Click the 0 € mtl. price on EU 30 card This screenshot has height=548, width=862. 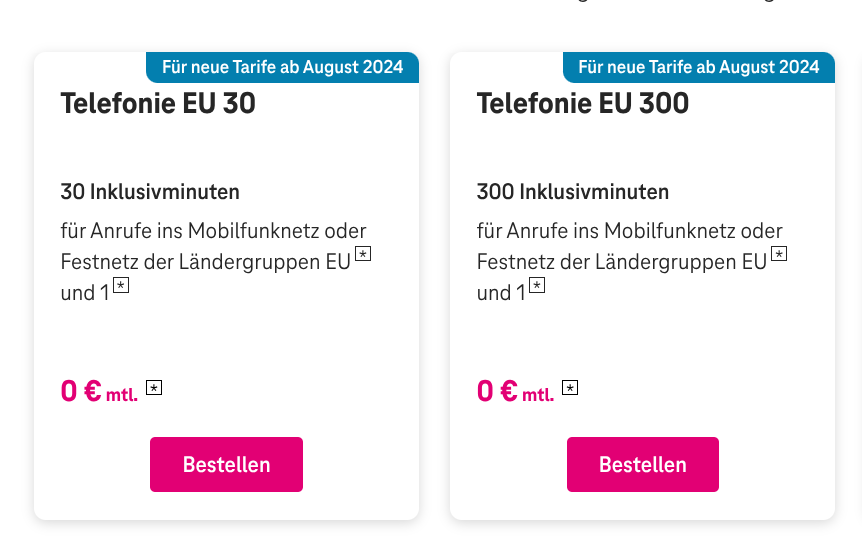[99, 391]
